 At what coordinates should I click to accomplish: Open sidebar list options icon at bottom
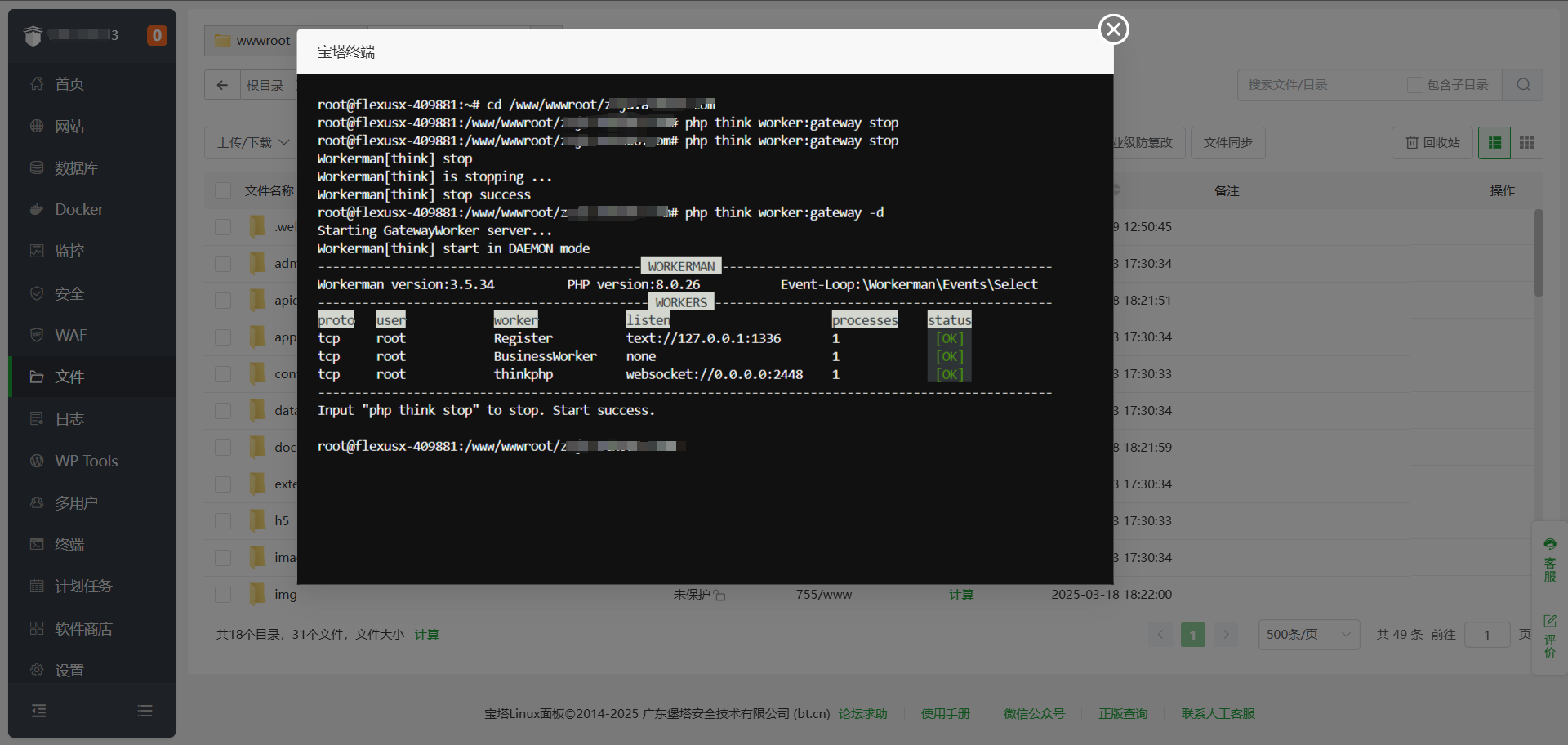(x=145, y=711)
